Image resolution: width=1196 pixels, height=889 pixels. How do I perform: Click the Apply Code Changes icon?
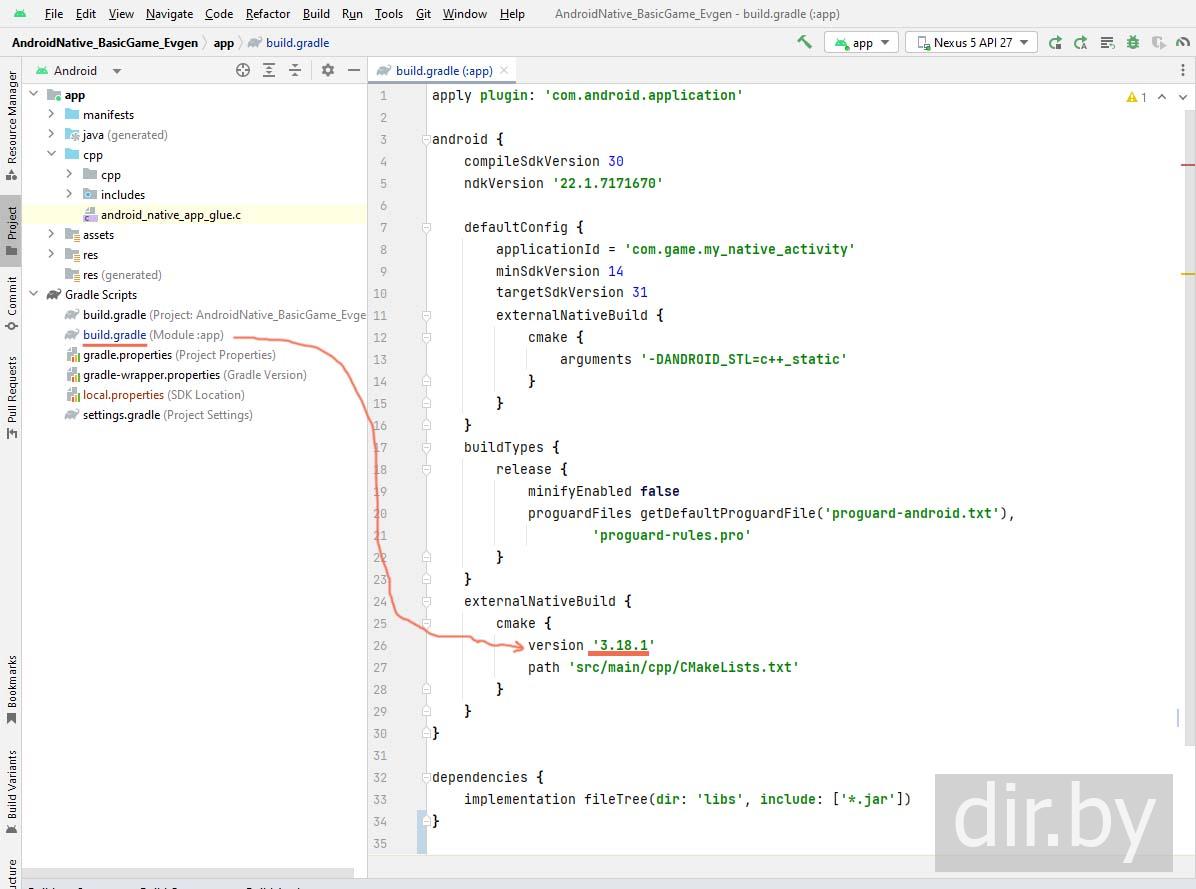(1080, 42)
